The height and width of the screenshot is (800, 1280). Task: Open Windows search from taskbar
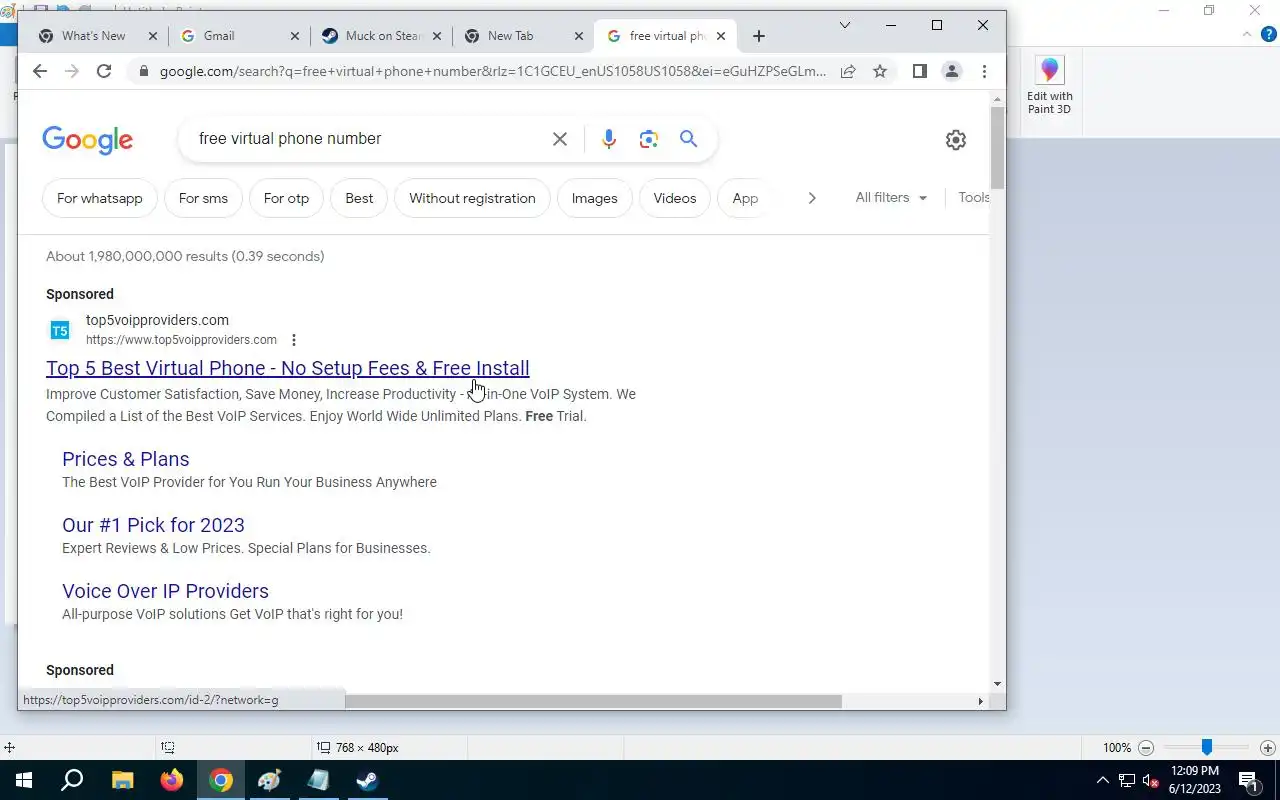tap(72, 780)
